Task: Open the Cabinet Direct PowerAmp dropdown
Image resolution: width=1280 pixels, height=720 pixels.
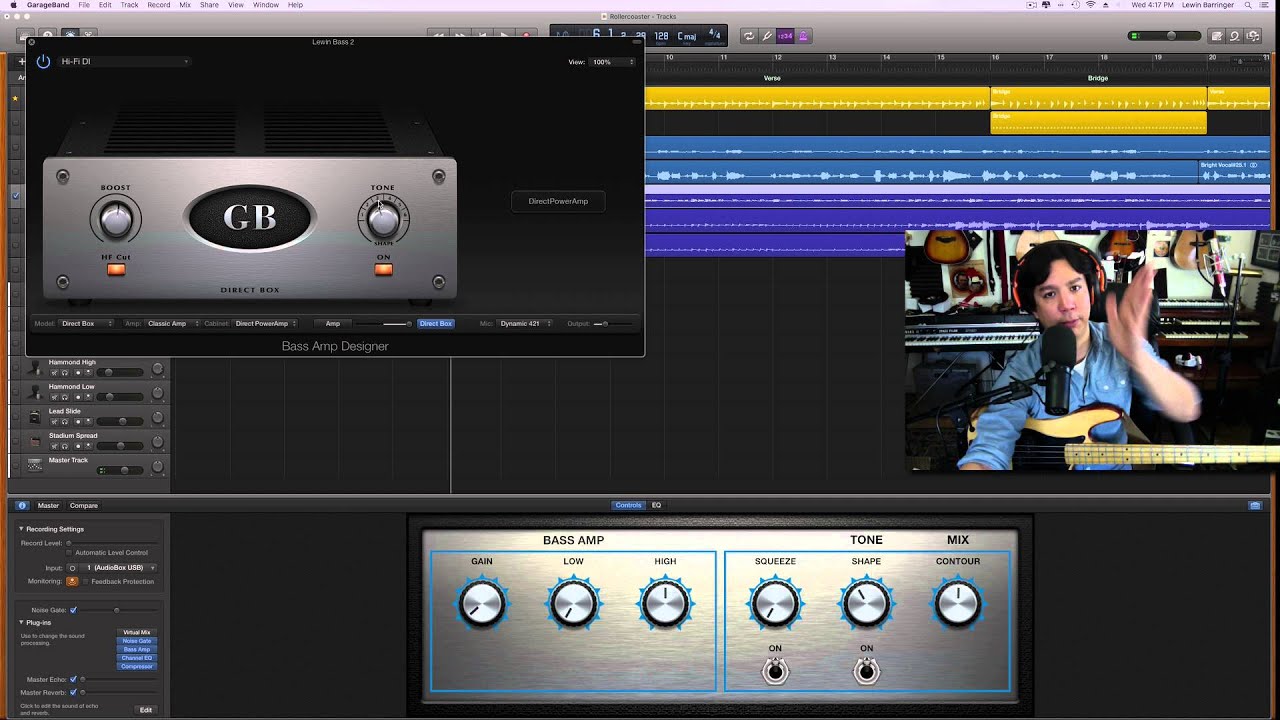Action: click(266, 323)
